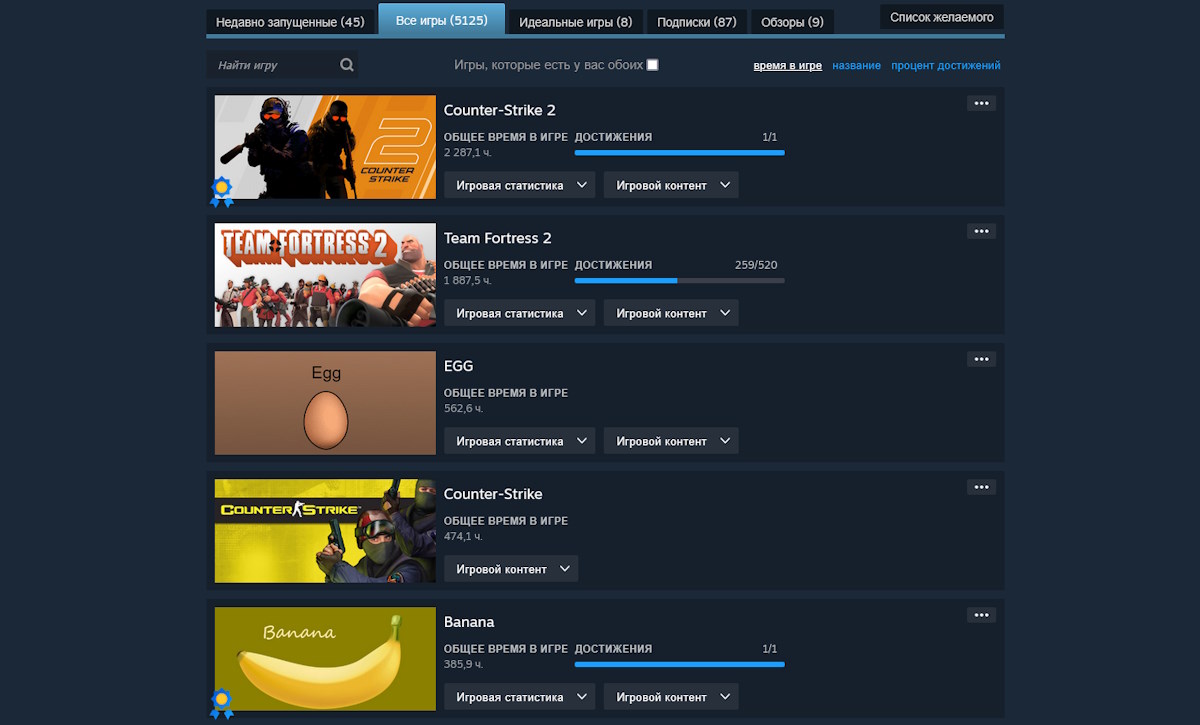Click the EGG banner image
Viewport: 1200px width, 725px height.
[x=325, y=403]
